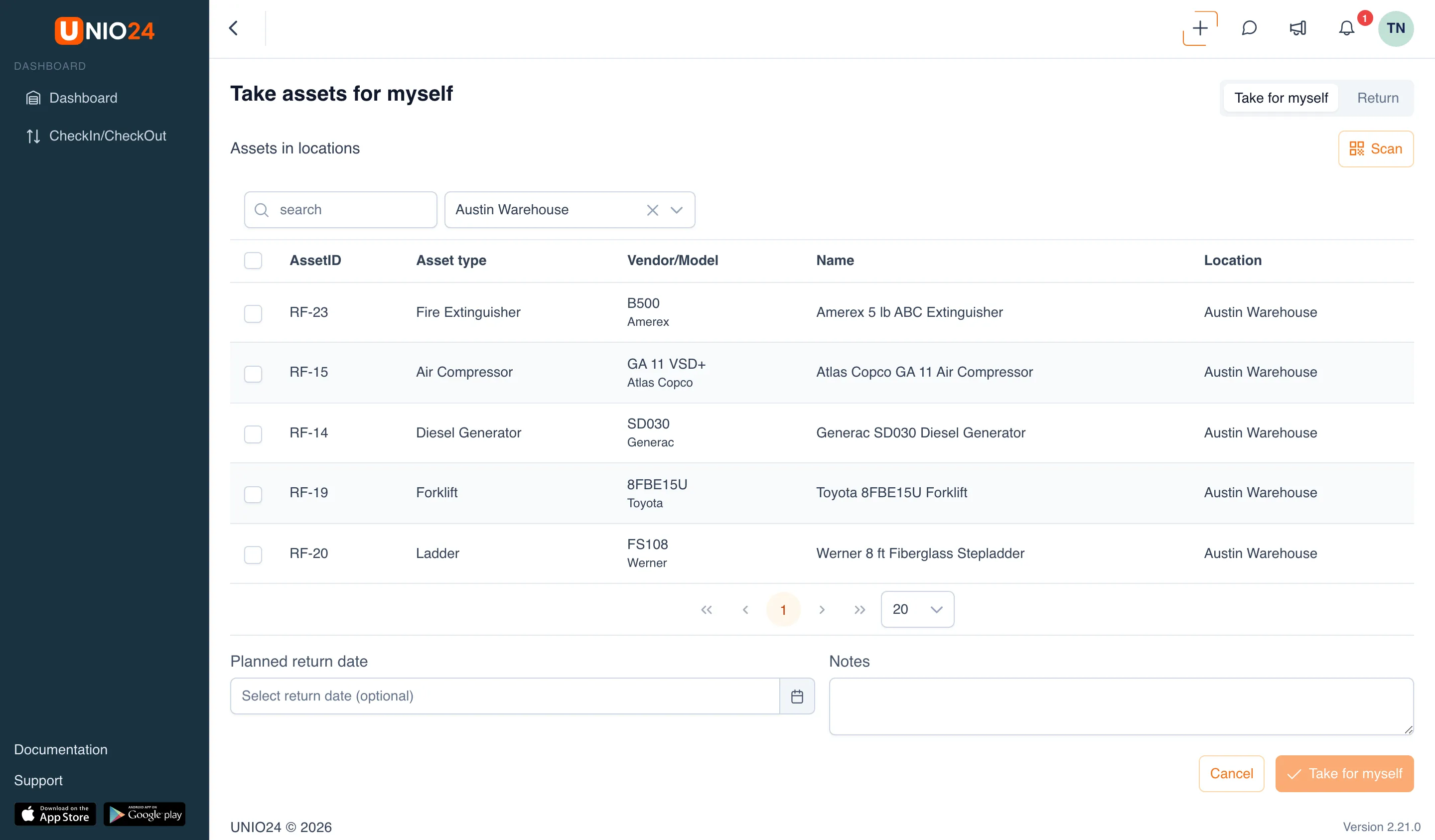Click the back arrow in header
The image size is (1435, 840).
click(234, 28)
